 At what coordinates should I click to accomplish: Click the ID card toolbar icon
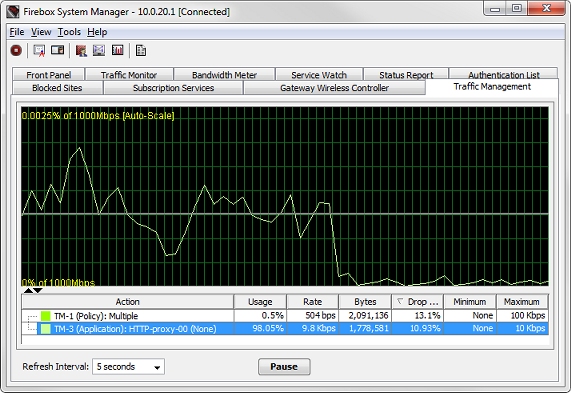(58, 50)
